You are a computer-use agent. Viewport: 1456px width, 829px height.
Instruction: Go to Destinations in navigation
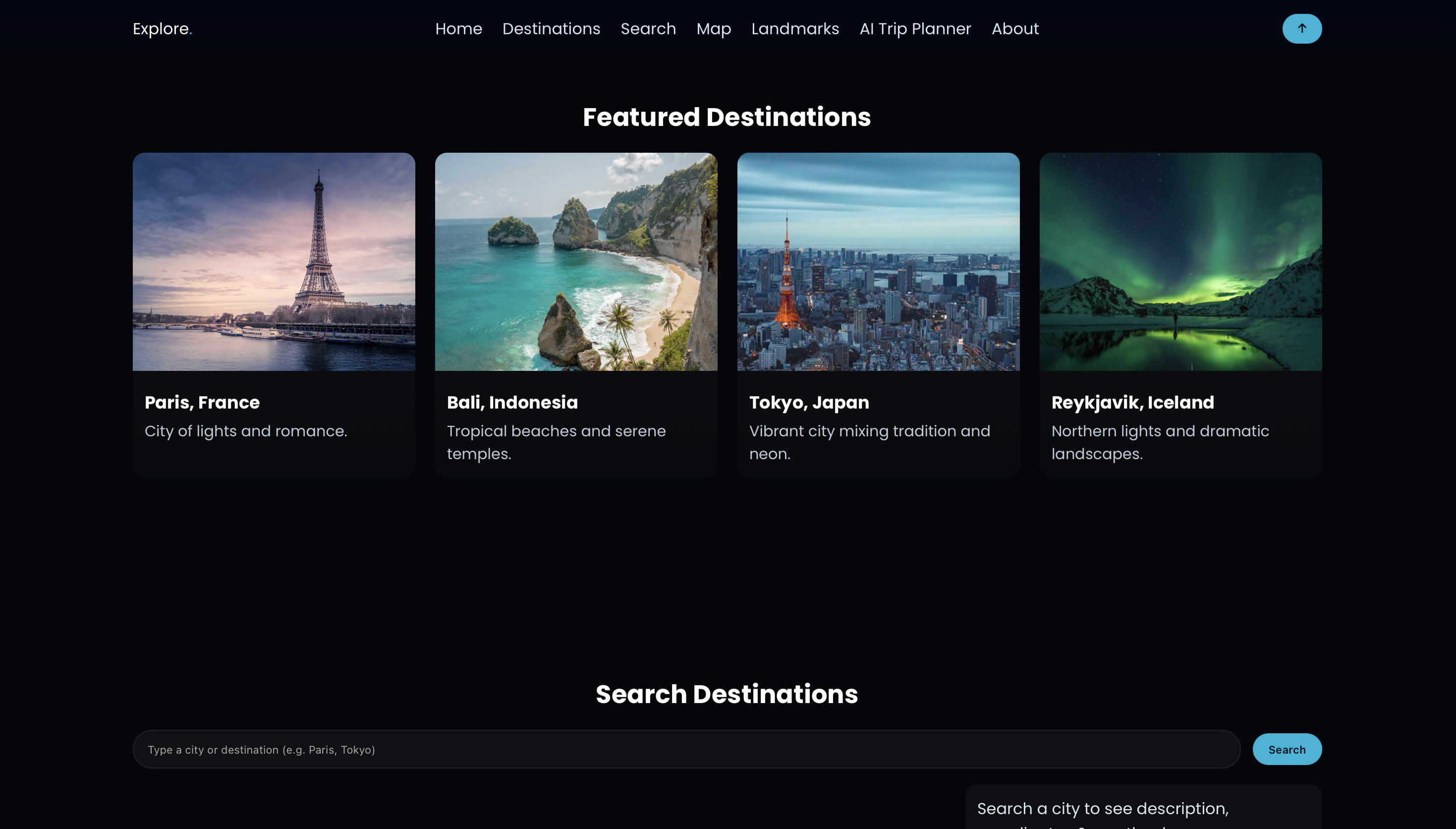[551, 28]
